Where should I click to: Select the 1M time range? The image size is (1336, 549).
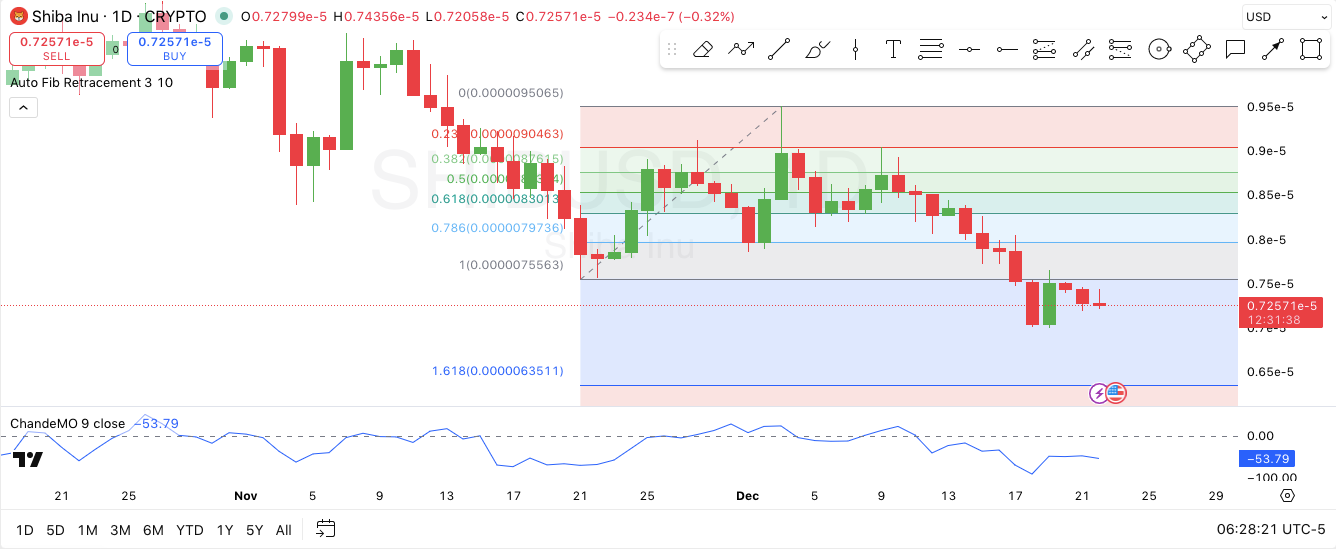tap(87, 530)
